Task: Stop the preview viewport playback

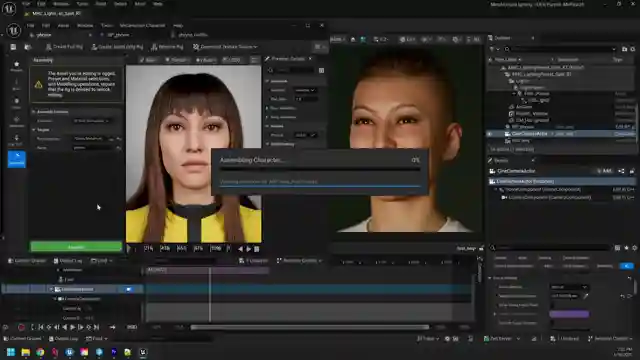Action: (x=257, y=249)
